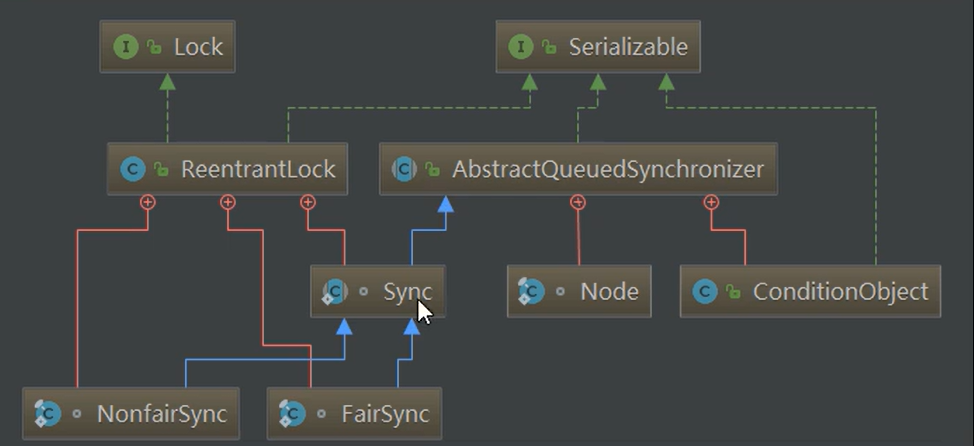
Task: Select the AbstractQueuedSynchronizer class node
Action: click(x=578, y=169)
